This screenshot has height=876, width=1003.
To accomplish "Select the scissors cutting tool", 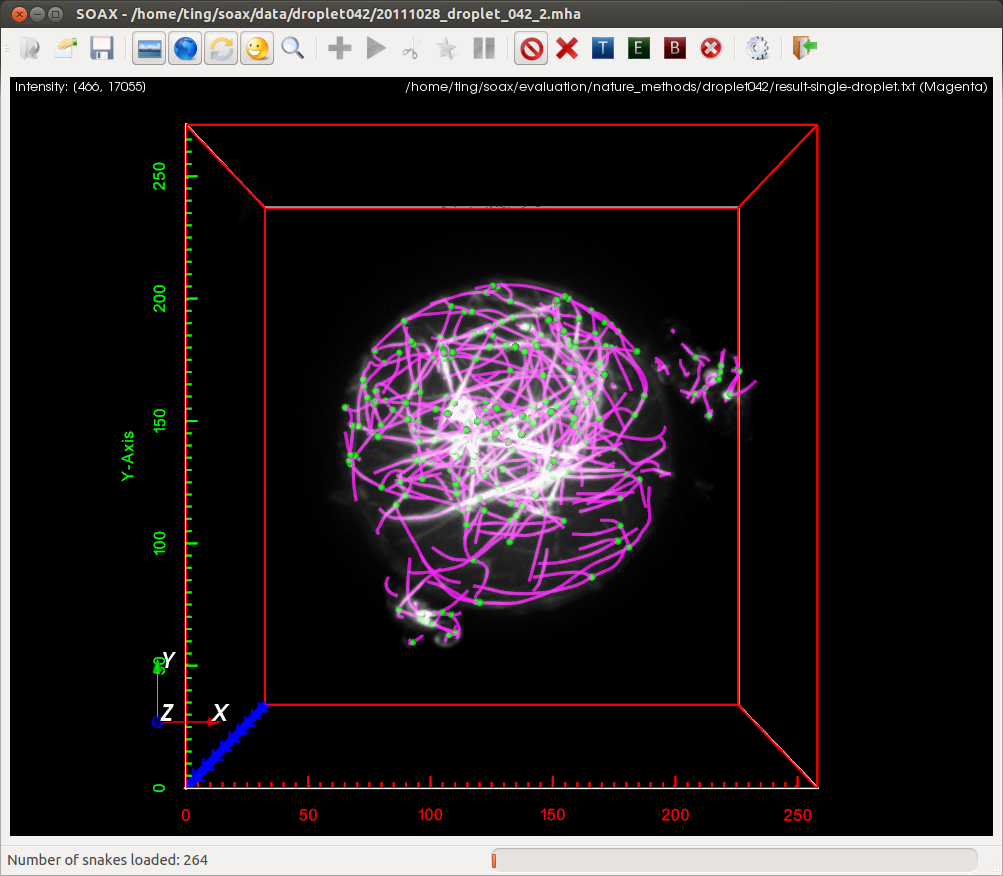I will 411,47.
